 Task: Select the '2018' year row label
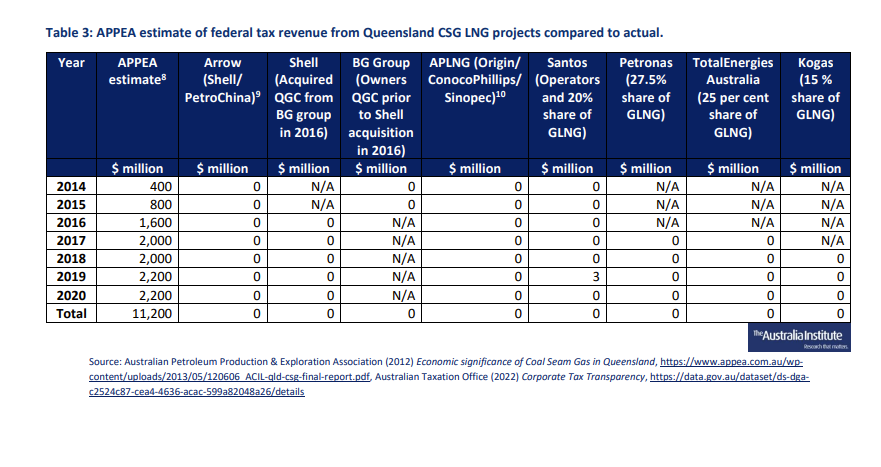pyautogui.click(x=71, y=259)
